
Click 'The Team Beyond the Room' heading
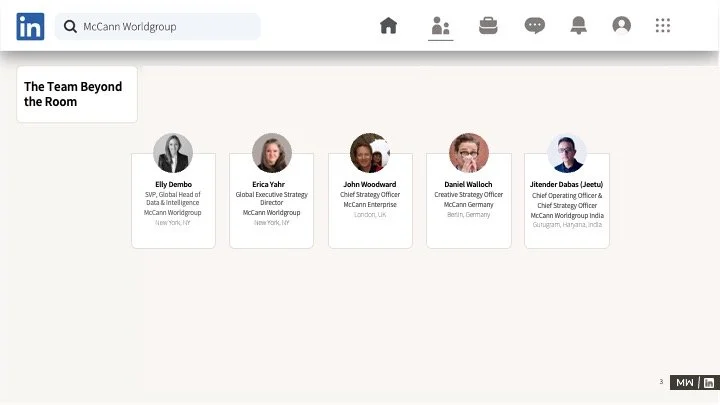pos(73,94)
